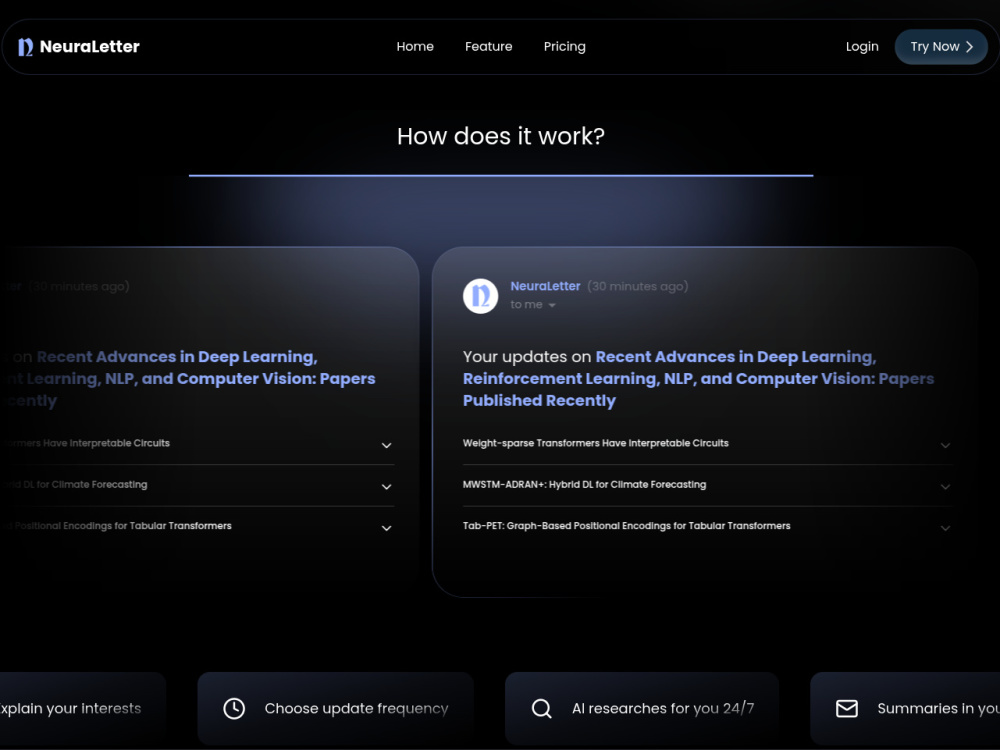
Task: Click the NeuraLetter brand name text
Action: coord(89,47)
